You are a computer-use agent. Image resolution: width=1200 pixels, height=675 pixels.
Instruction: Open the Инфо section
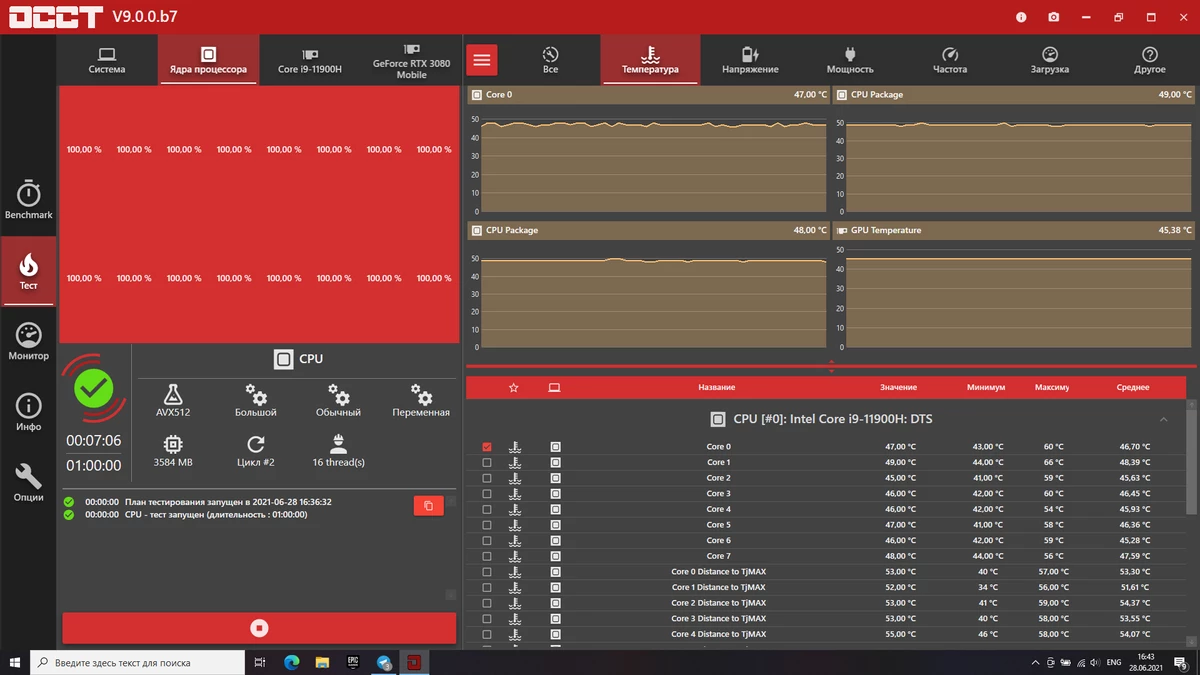click(x=28, y=412)
